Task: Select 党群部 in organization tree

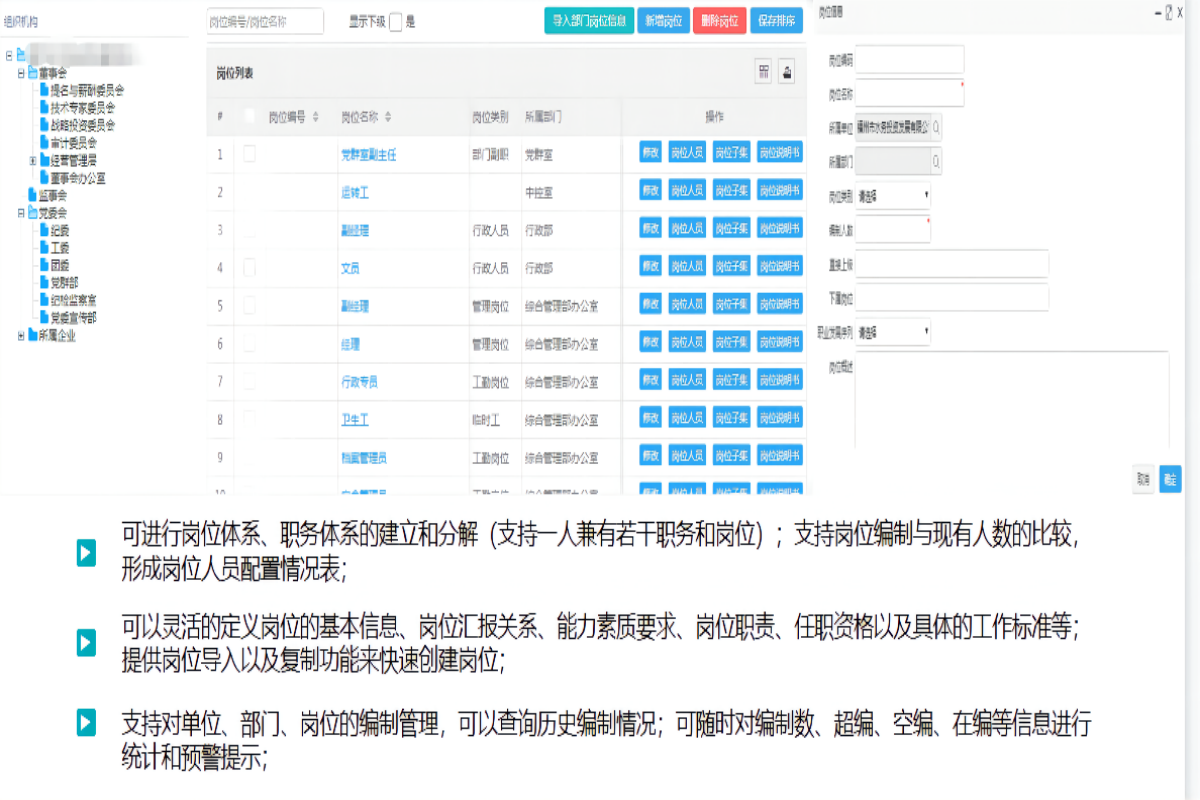Action: [x=64, y=283]
